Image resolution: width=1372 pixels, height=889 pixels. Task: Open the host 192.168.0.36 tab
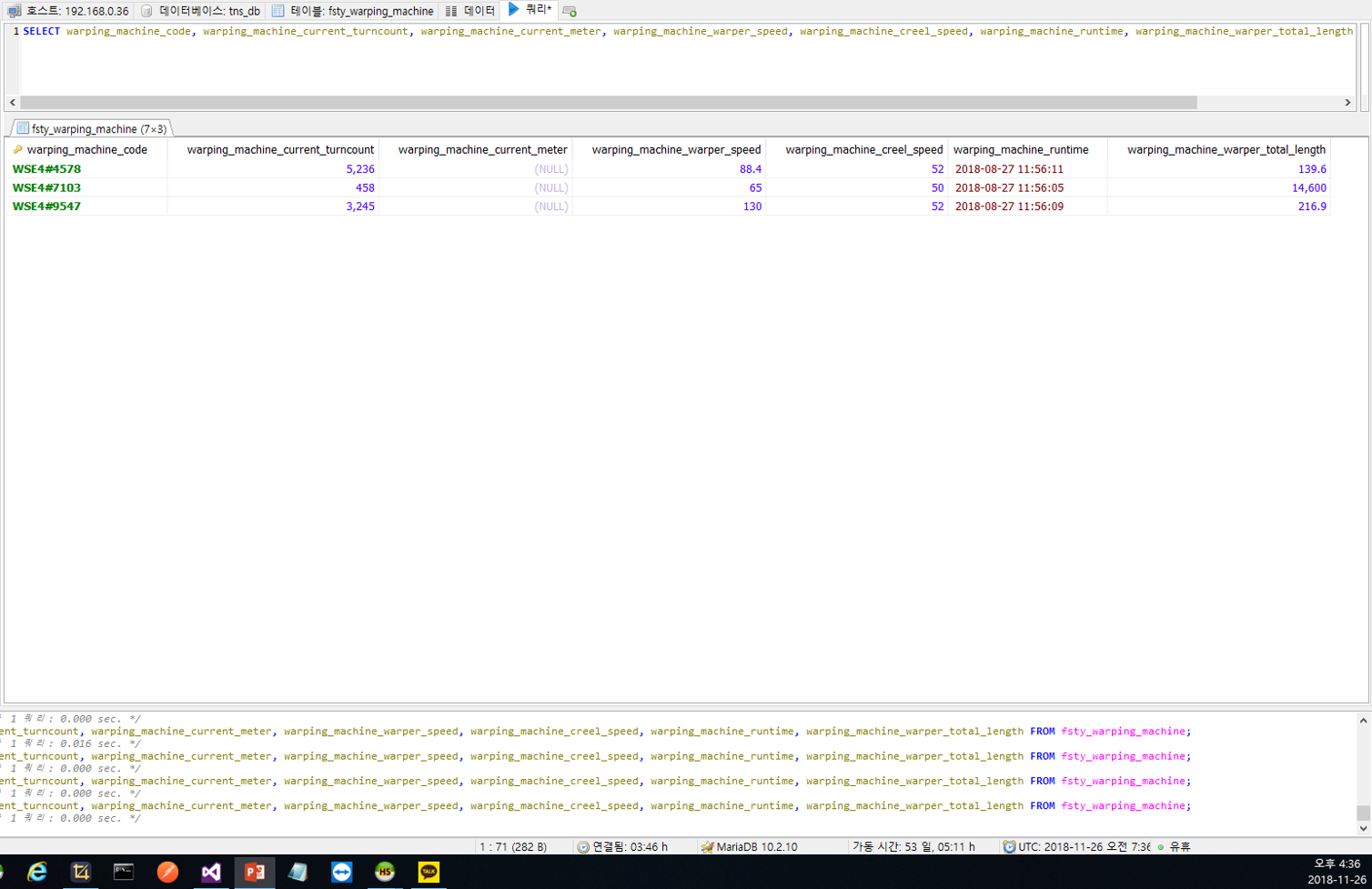[x=68, y=11]
